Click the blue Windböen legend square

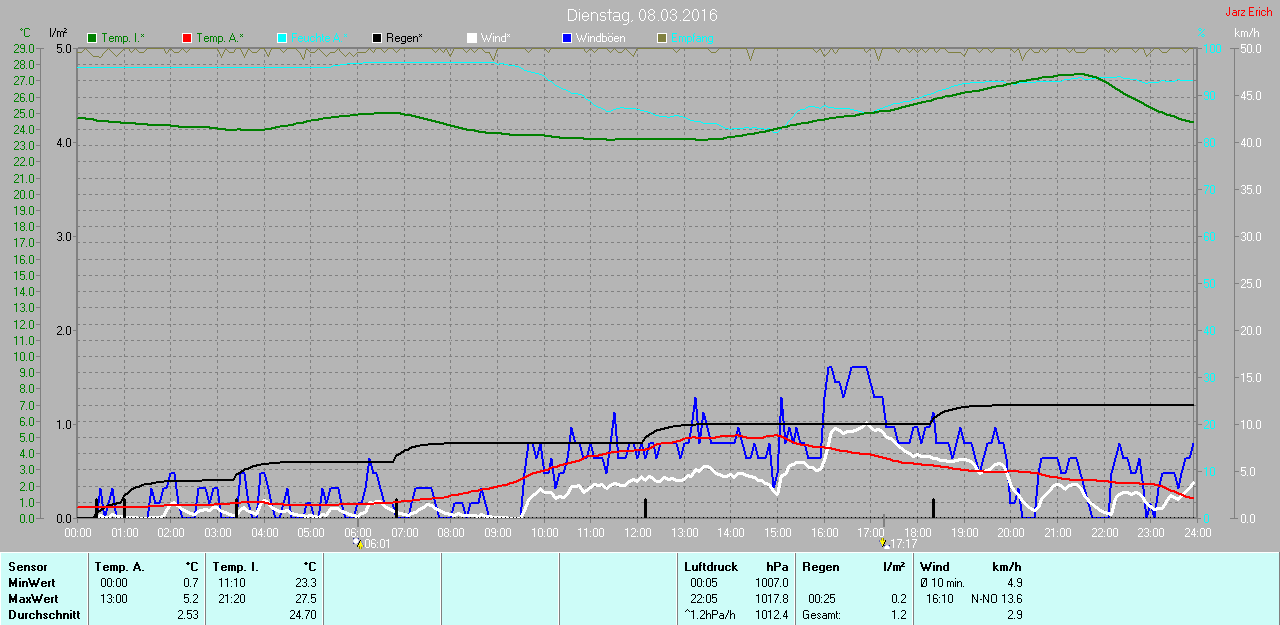[567, 38]
